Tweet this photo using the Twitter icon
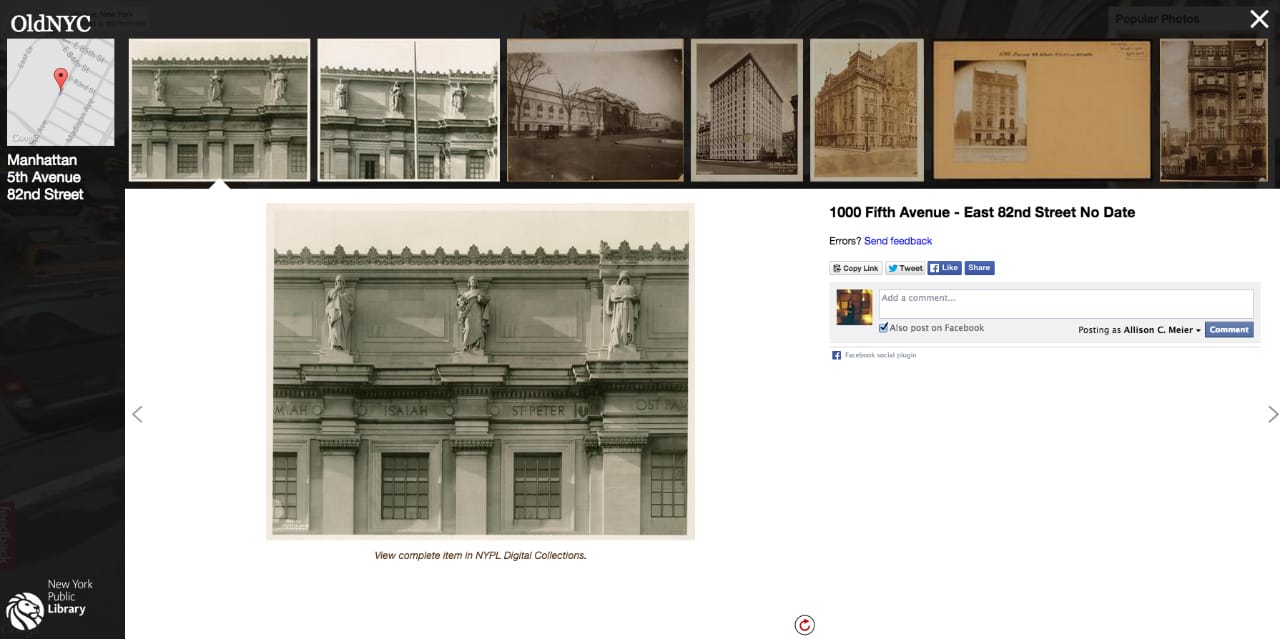Screen dimensions: 1280x639 pyautogui.click(x=891, y=267)
